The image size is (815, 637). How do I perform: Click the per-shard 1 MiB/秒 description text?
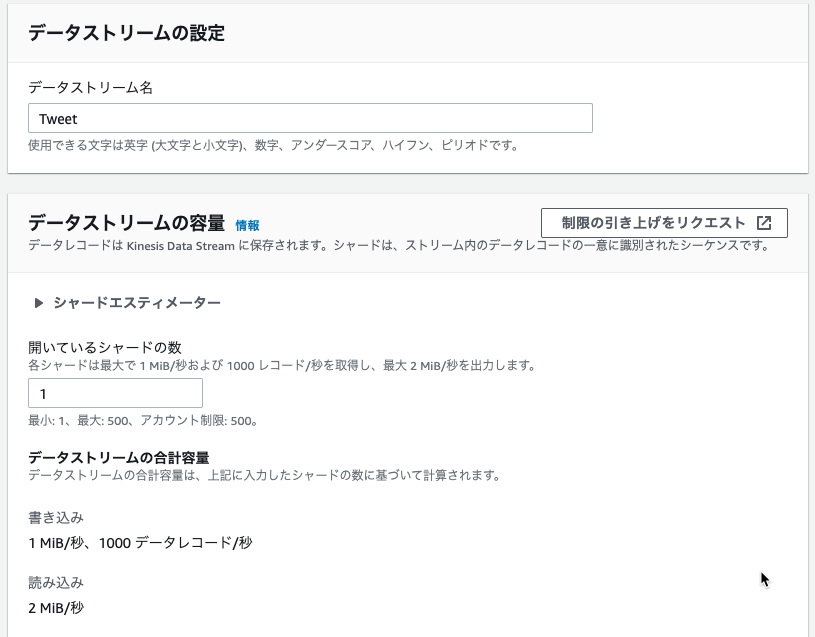point(282,365)
